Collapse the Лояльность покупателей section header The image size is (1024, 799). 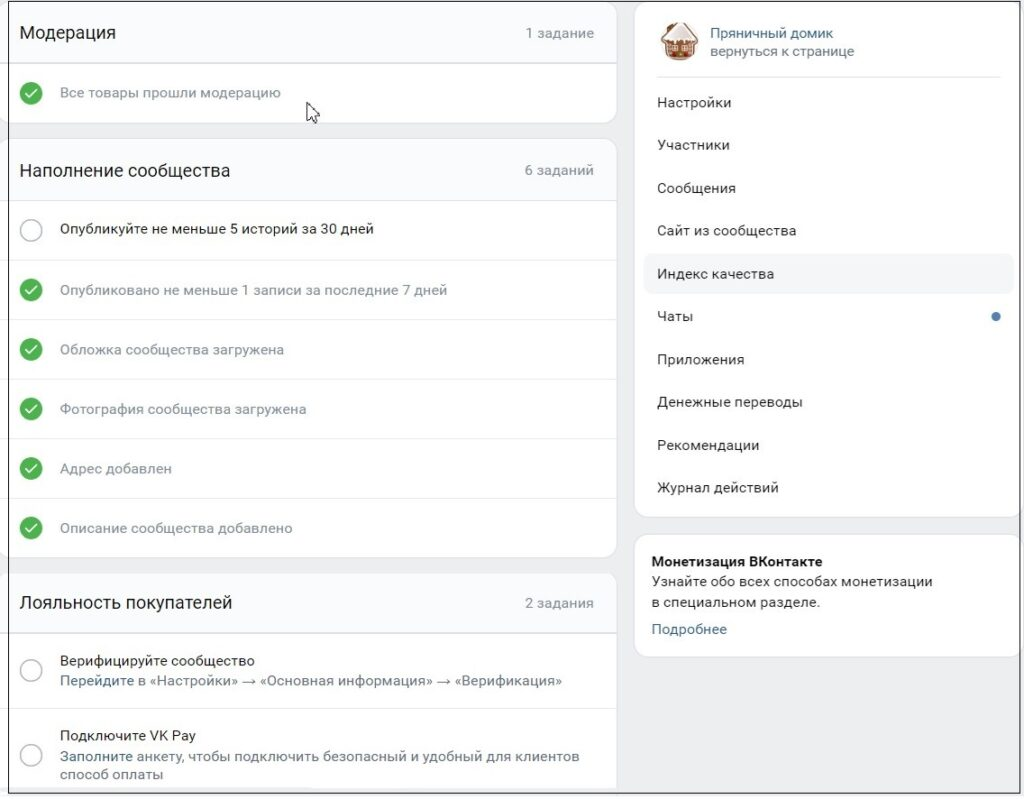(312, 602)
